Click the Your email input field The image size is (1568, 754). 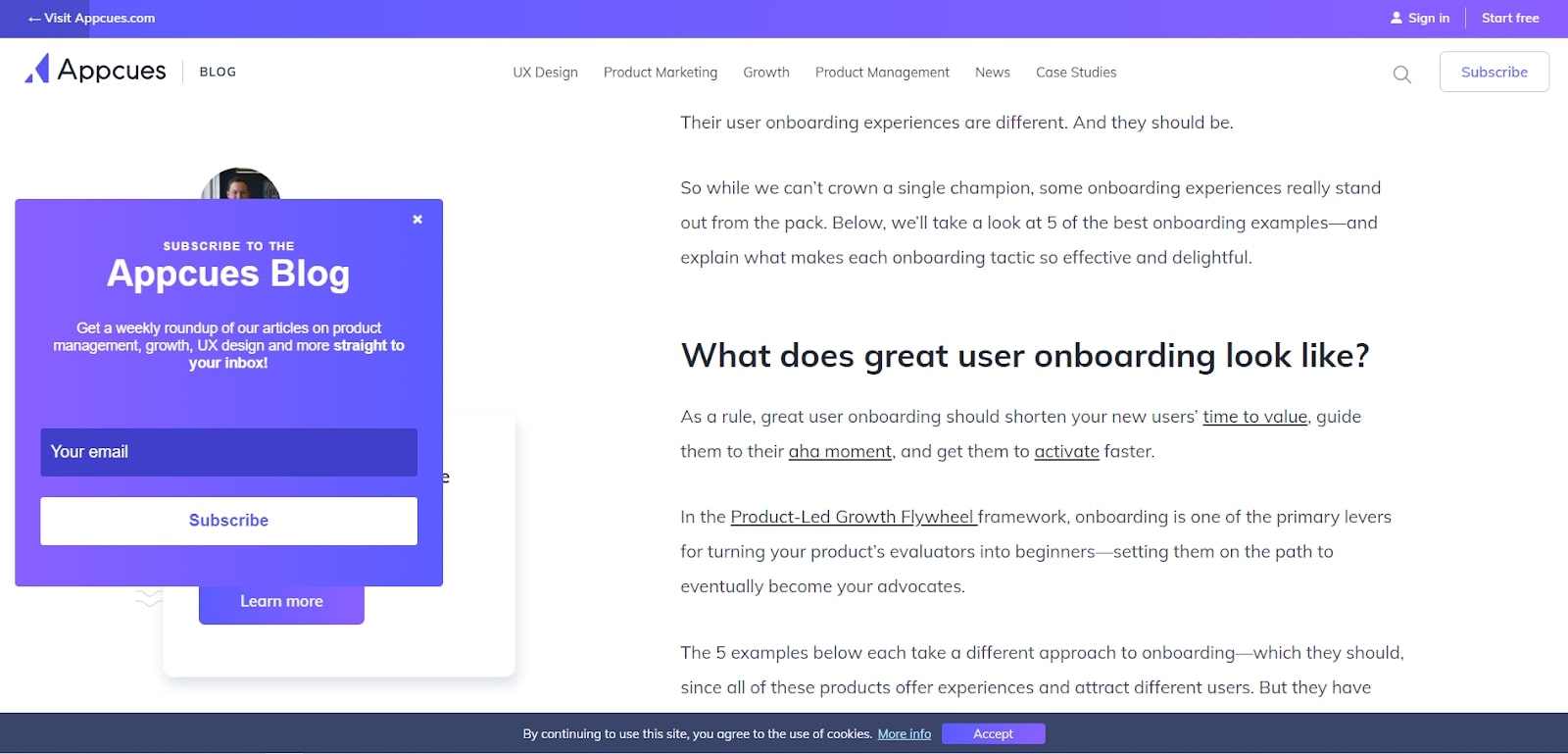228,452
